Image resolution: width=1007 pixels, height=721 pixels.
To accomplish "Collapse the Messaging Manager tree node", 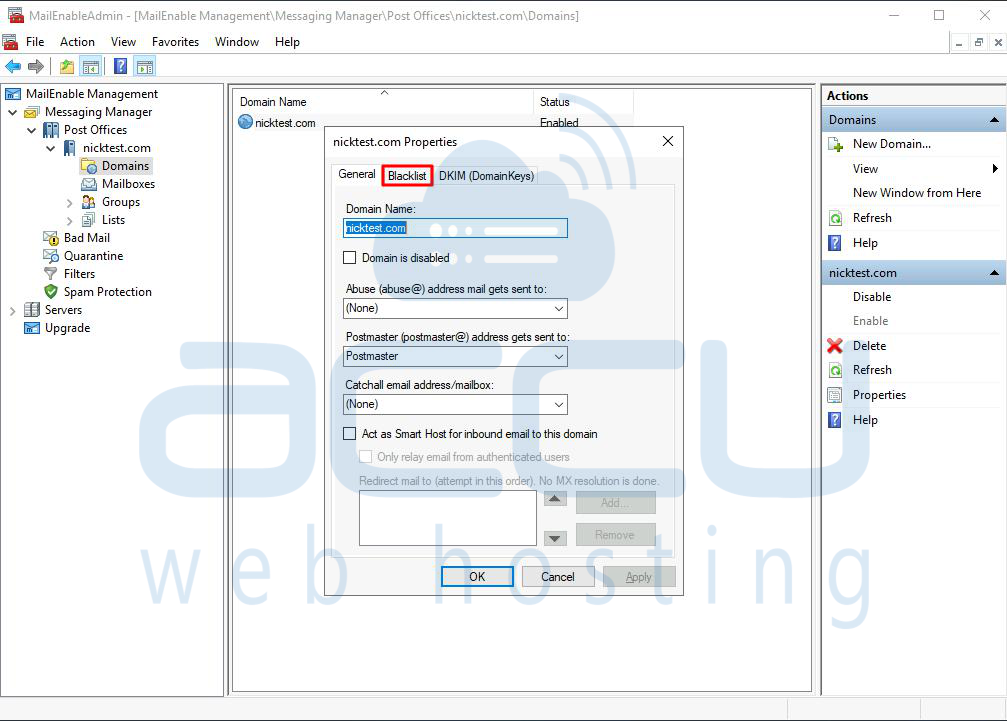I will pos(13,112).
